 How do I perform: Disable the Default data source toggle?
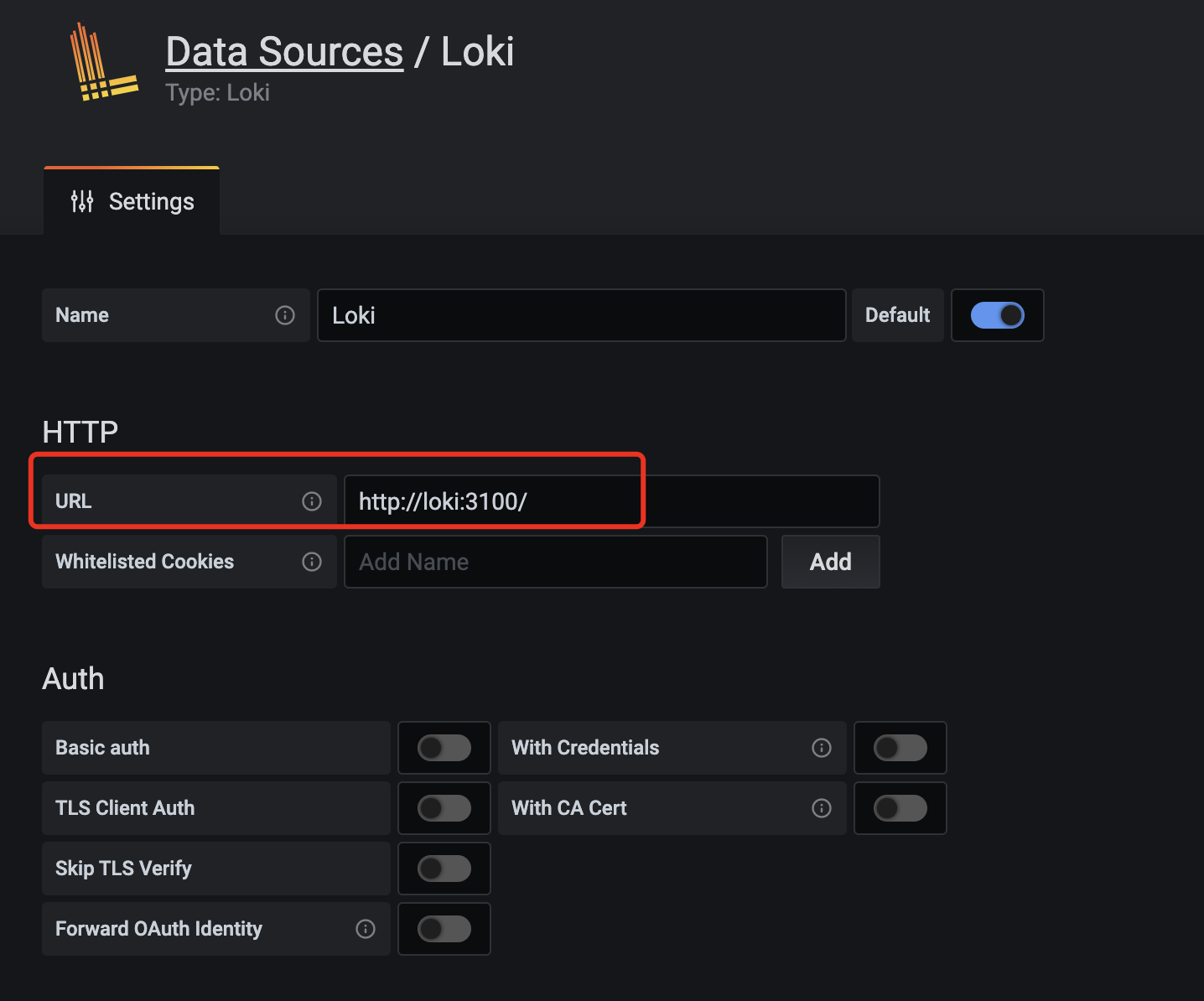pos(998,315)
